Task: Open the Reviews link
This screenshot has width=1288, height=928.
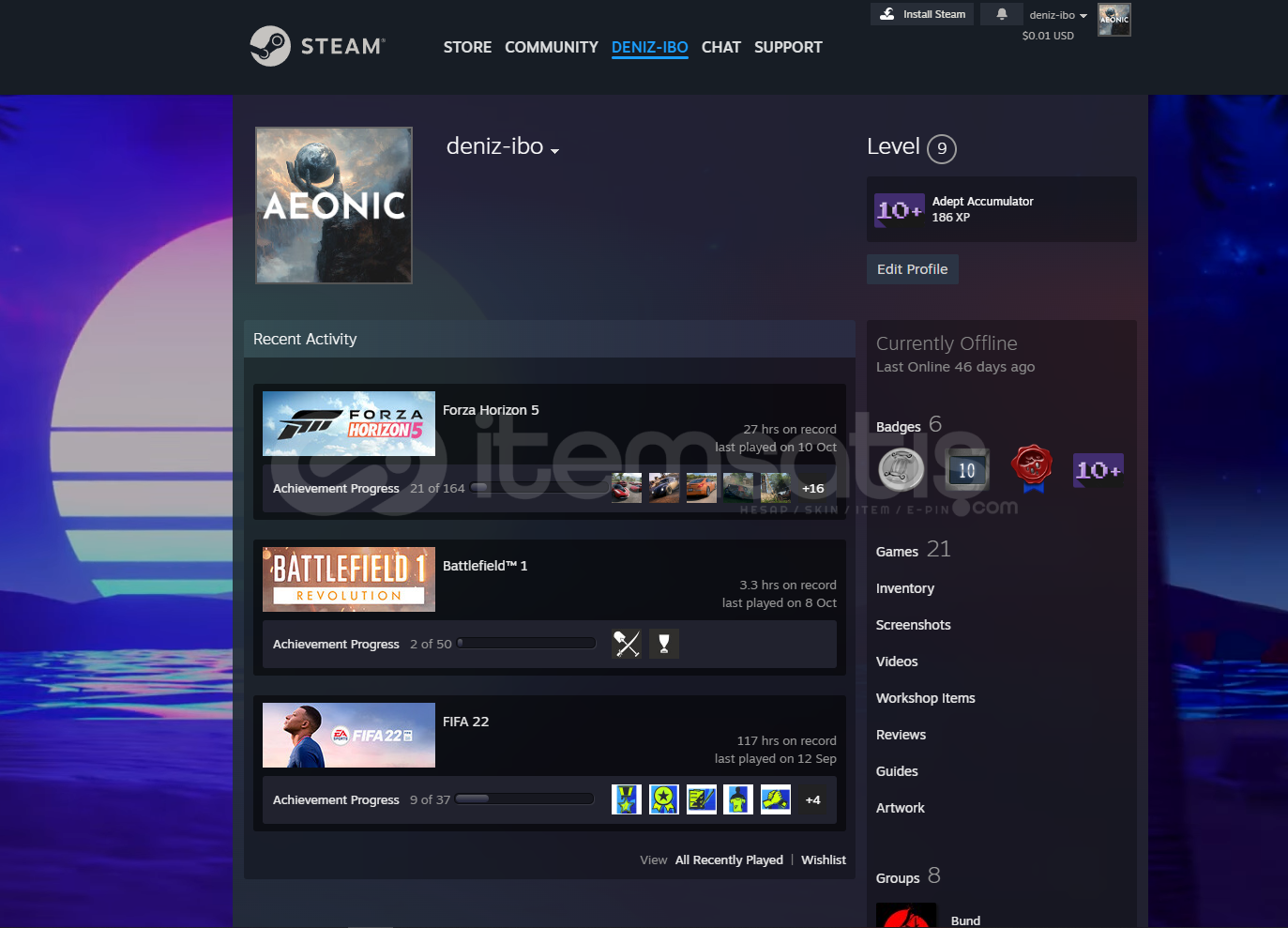Action: [x=902, y=735]
